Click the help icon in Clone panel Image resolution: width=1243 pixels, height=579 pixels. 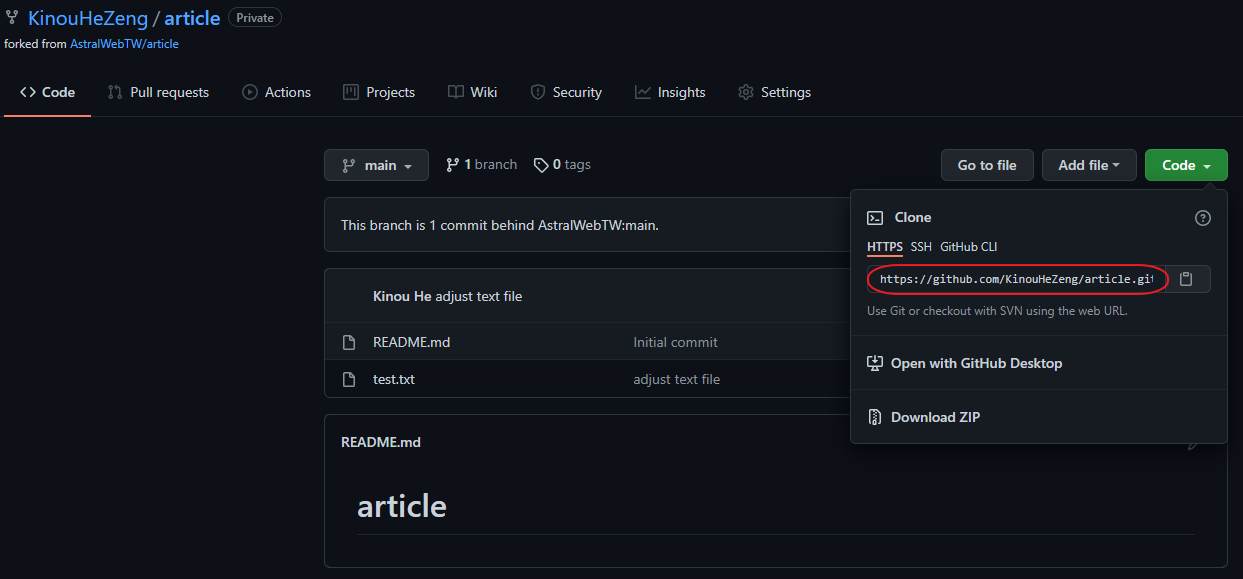[1202, 218]
